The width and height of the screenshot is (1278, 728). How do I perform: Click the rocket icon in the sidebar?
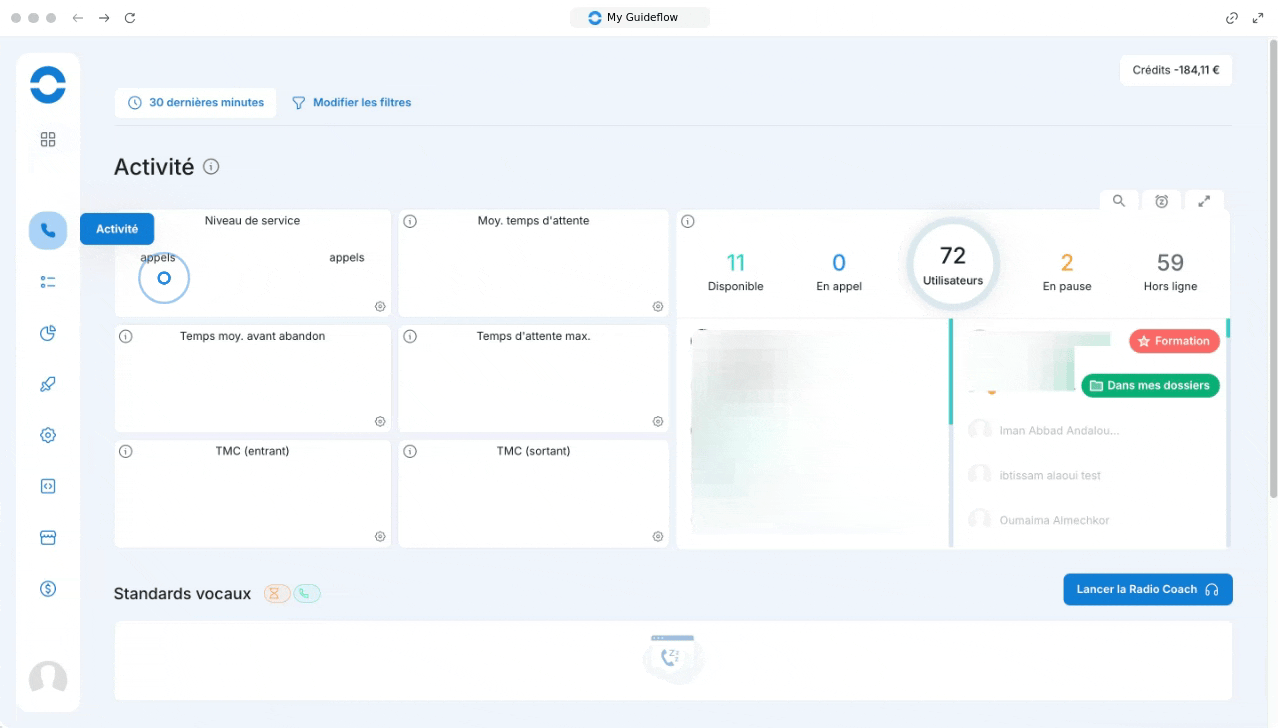tap(48, 384)
